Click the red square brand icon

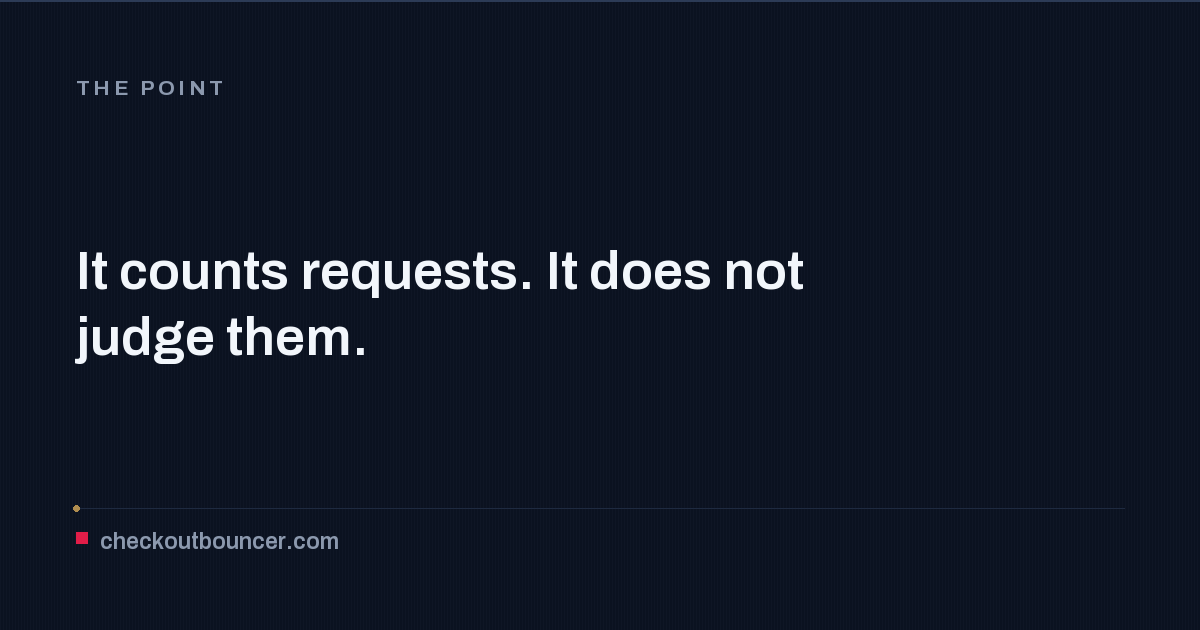click(x=82, y=538)
